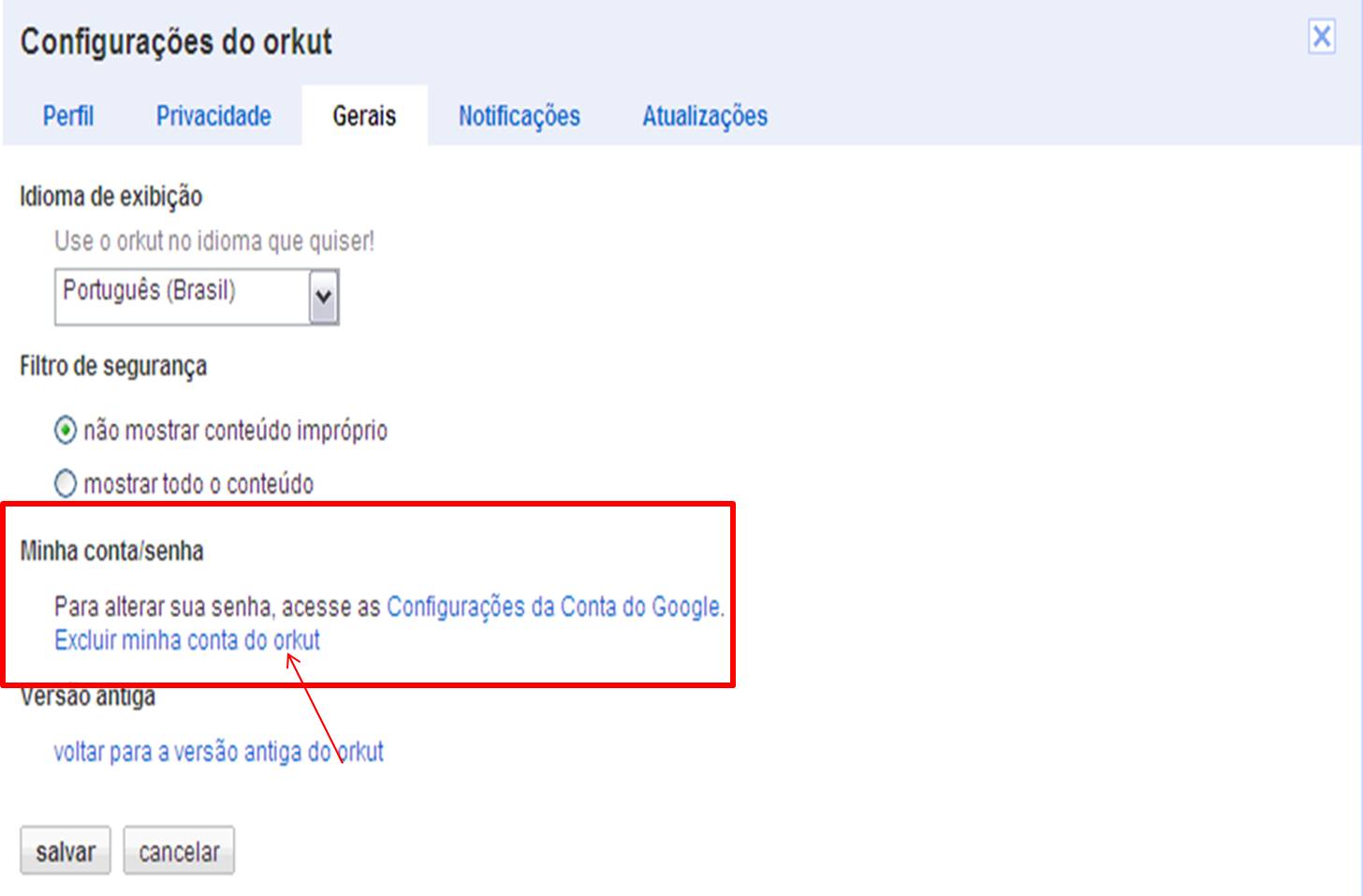Click the cancelar button
The height and width of the screenshot is (896, 1363).
pos(179,851)
